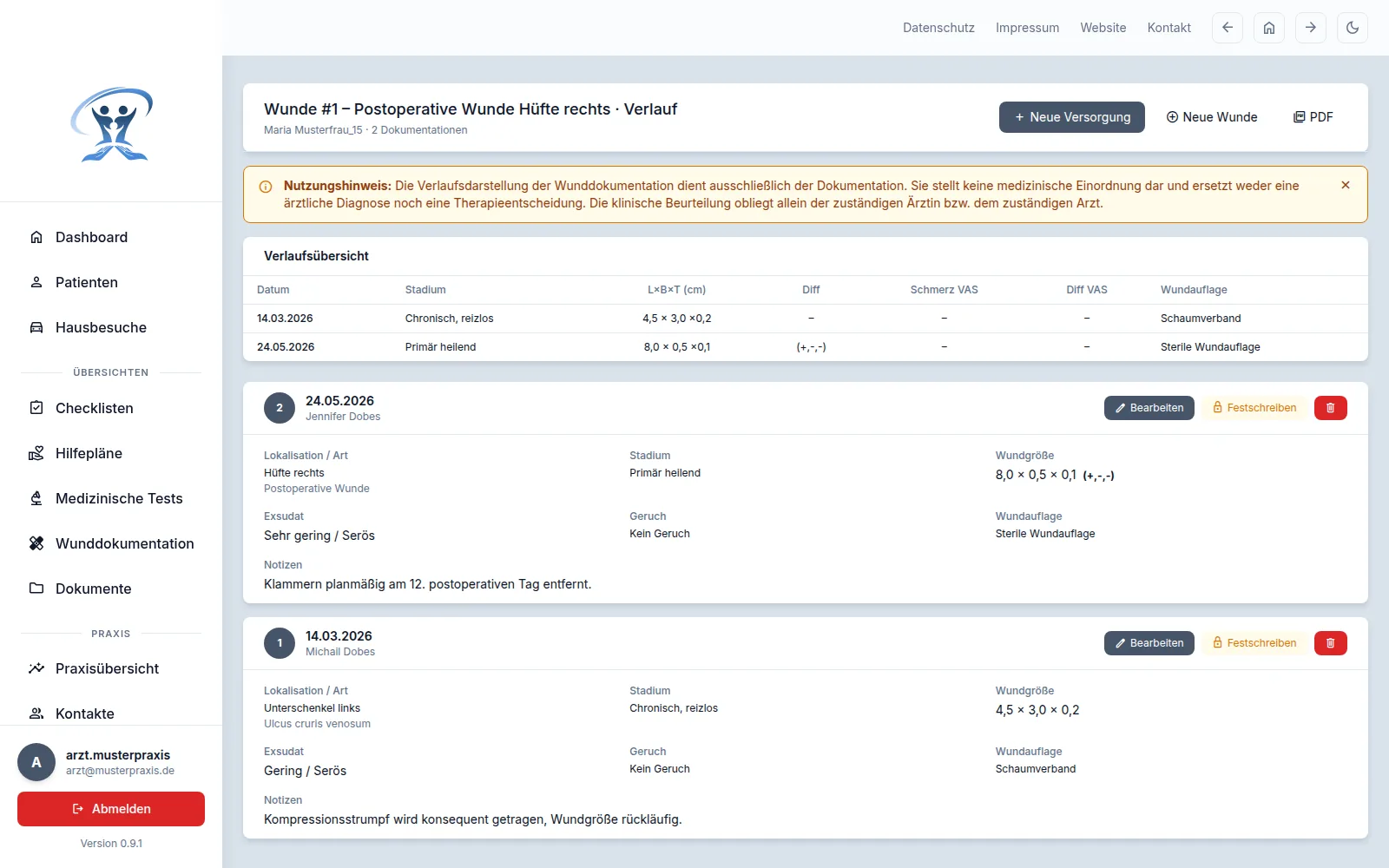The height and width of the screenshot is (868, 1389).
Task: Dismiss the Nutzungshinweis warning banner
Action: (1346, 185)
